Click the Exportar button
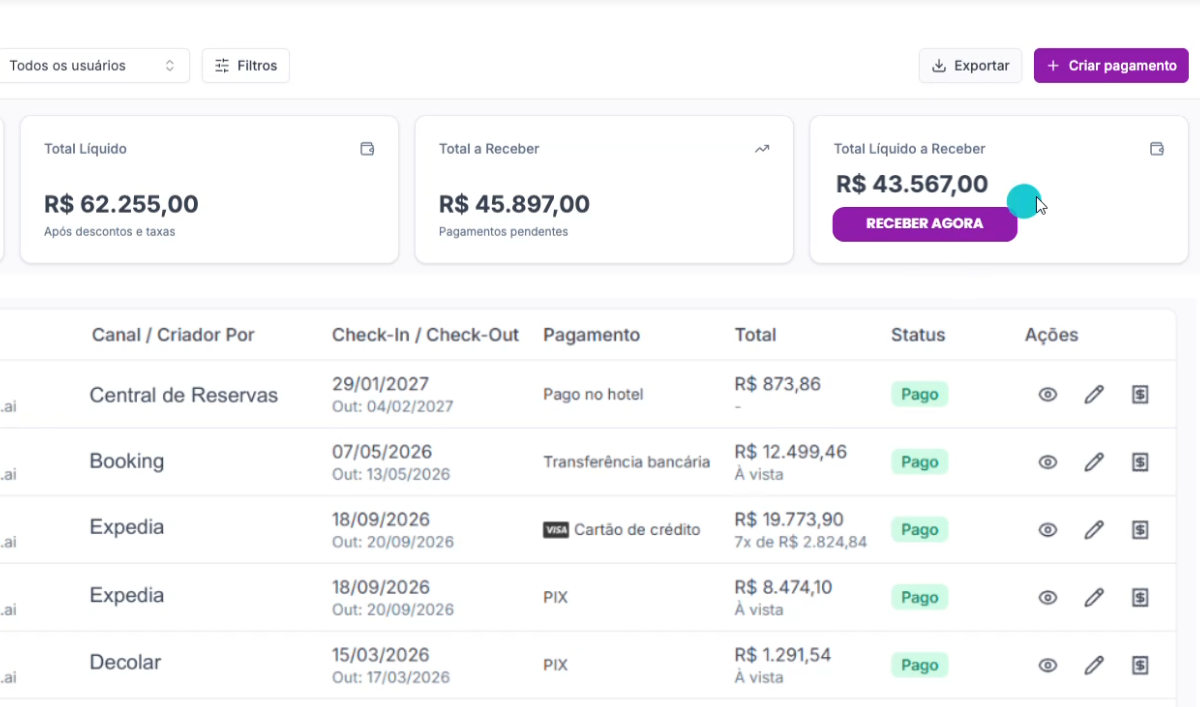Screen dimensions: 1200x707 click(x=970, y=66)
